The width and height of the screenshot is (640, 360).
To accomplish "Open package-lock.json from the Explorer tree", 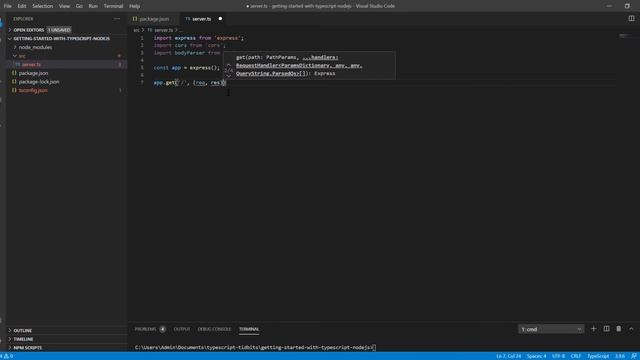I will (x=67, y=82).
